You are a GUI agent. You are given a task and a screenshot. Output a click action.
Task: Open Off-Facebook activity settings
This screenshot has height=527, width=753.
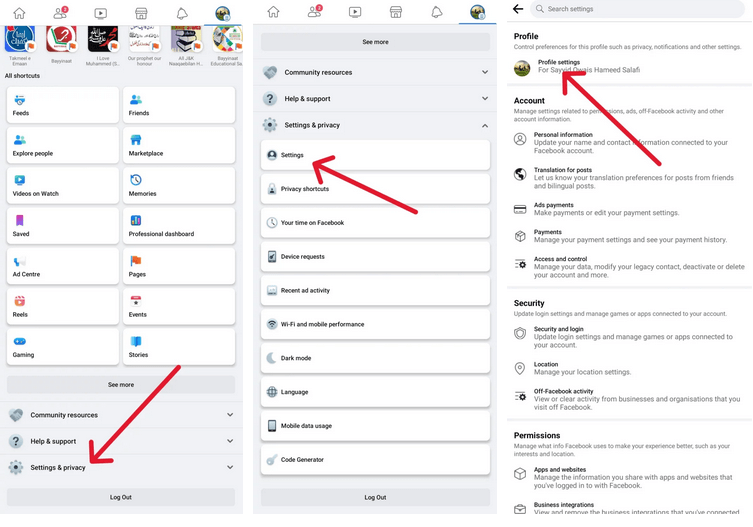(x=629, y=399)
